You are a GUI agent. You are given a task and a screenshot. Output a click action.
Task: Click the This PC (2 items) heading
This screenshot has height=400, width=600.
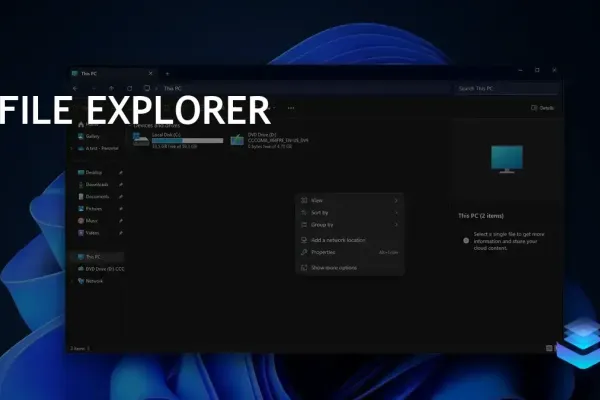click(481, 216)
